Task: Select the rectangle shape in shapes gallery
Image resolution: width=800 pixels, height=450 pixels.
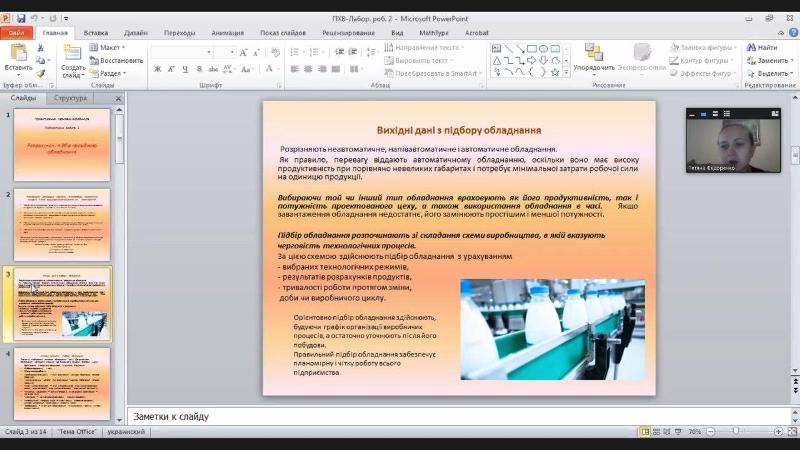Action: coord(533,47)
